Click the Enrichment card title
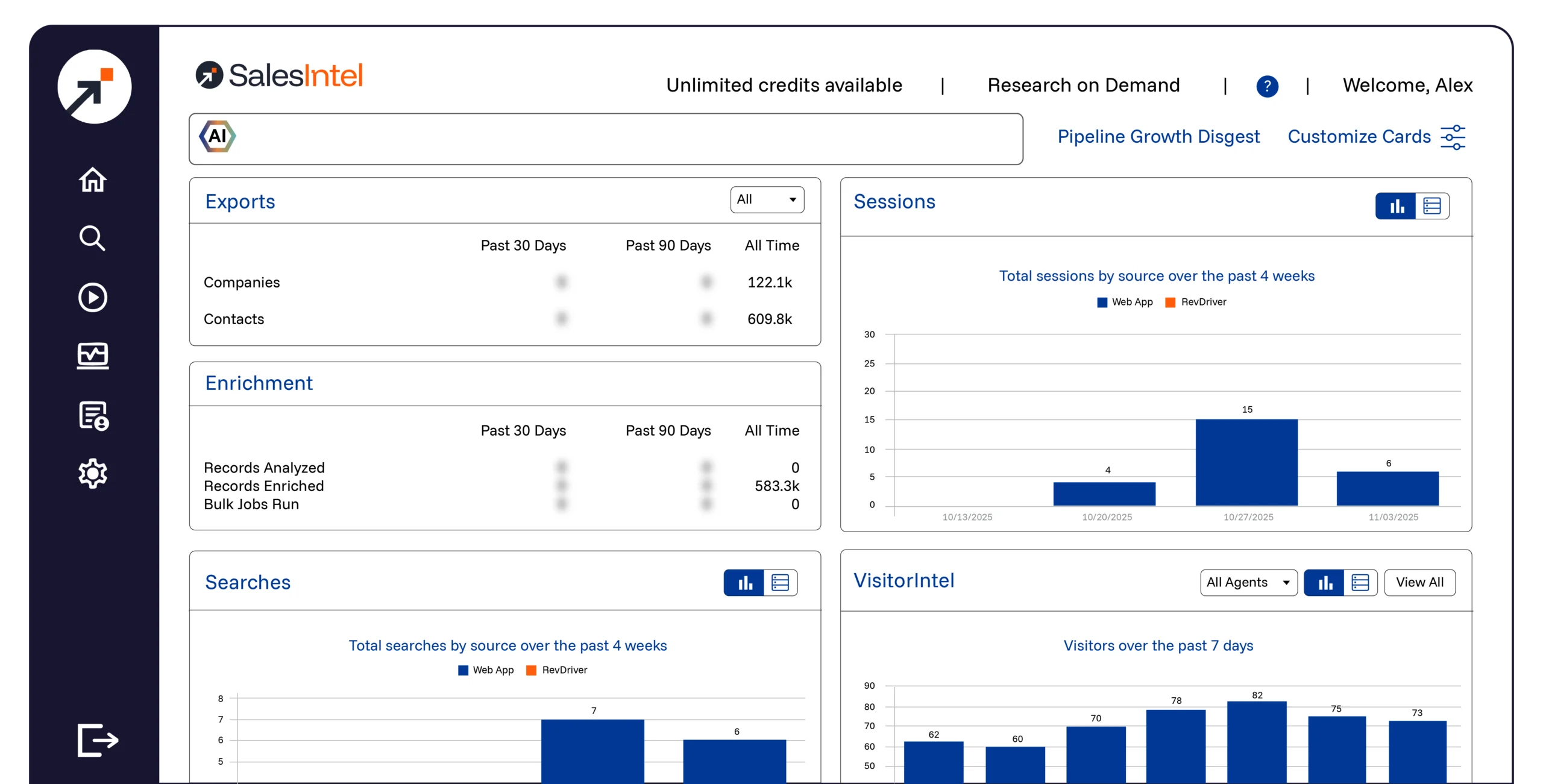1543x784 pixels. coord(259,383)
